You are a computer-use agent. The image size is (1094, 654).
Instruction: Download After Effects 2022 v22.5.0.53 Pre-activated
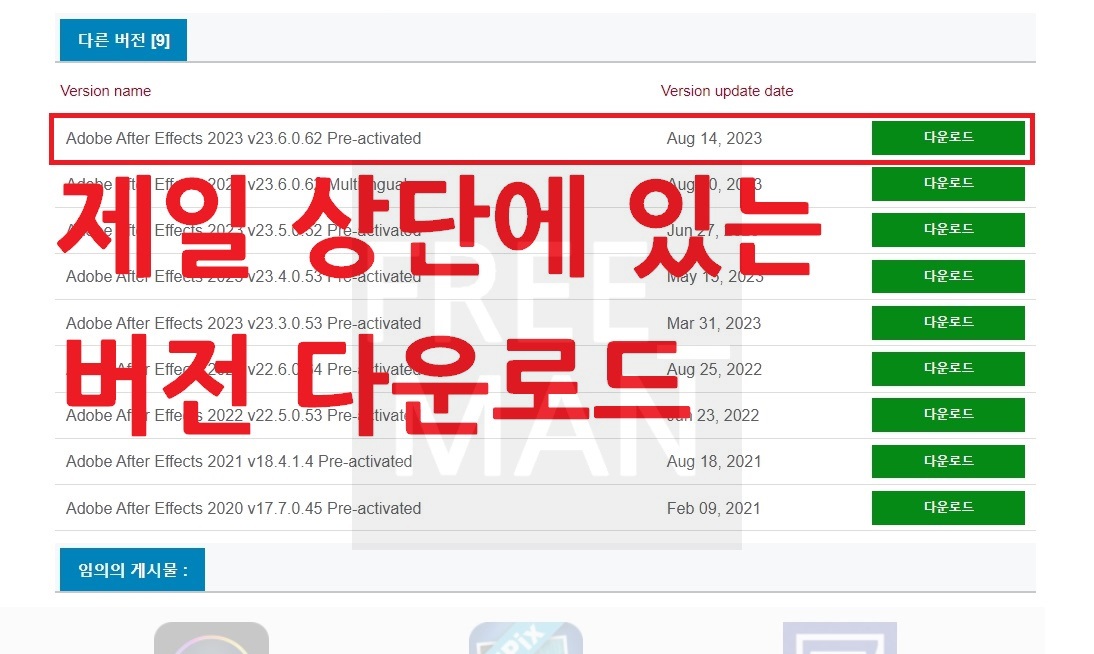point(947,415)
